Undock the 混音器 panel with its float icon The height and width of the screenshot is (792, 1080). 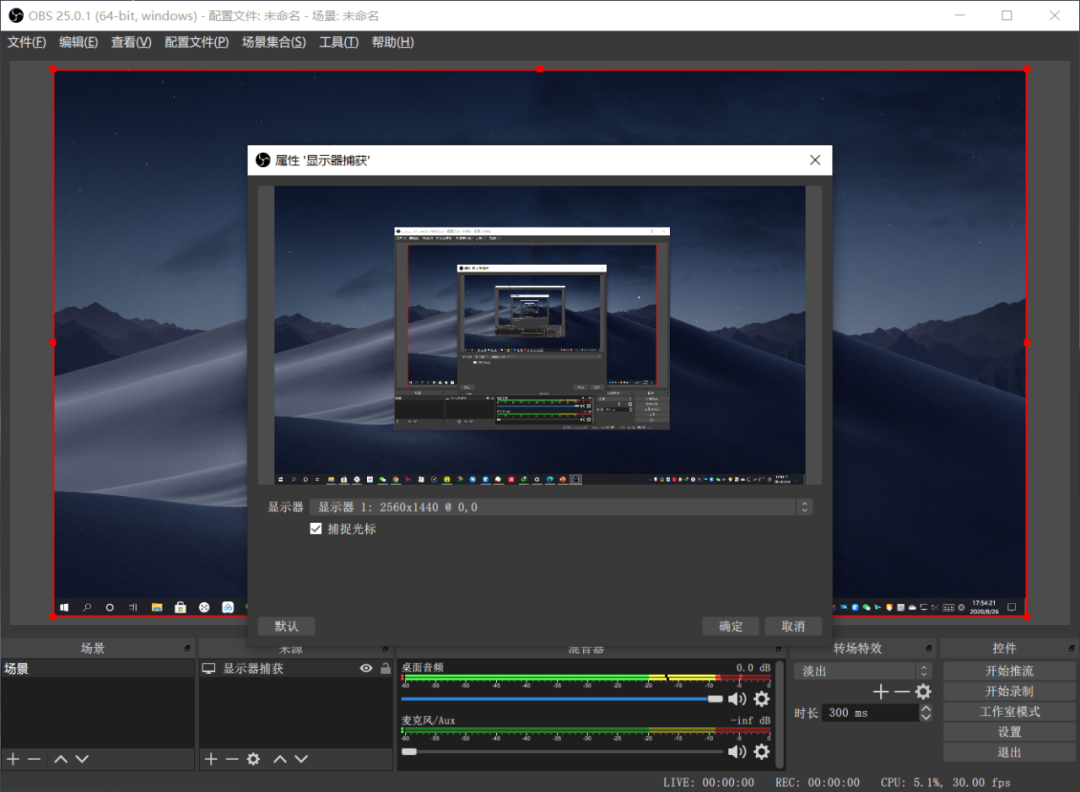[x=778, y=649]
